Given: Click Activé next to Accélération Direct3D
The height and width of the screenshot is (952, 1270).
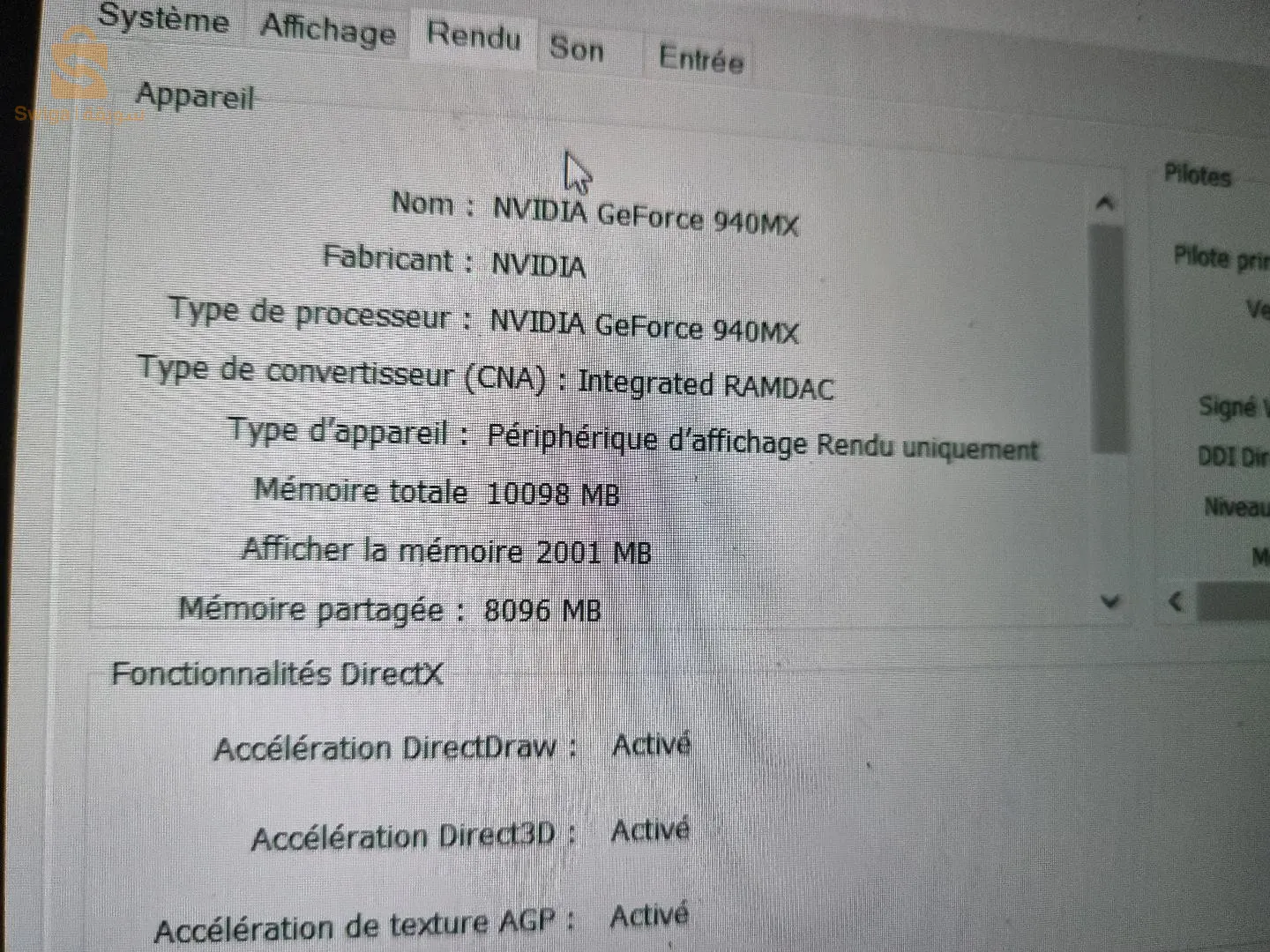Looking at the screenshot, I should 652,829.
